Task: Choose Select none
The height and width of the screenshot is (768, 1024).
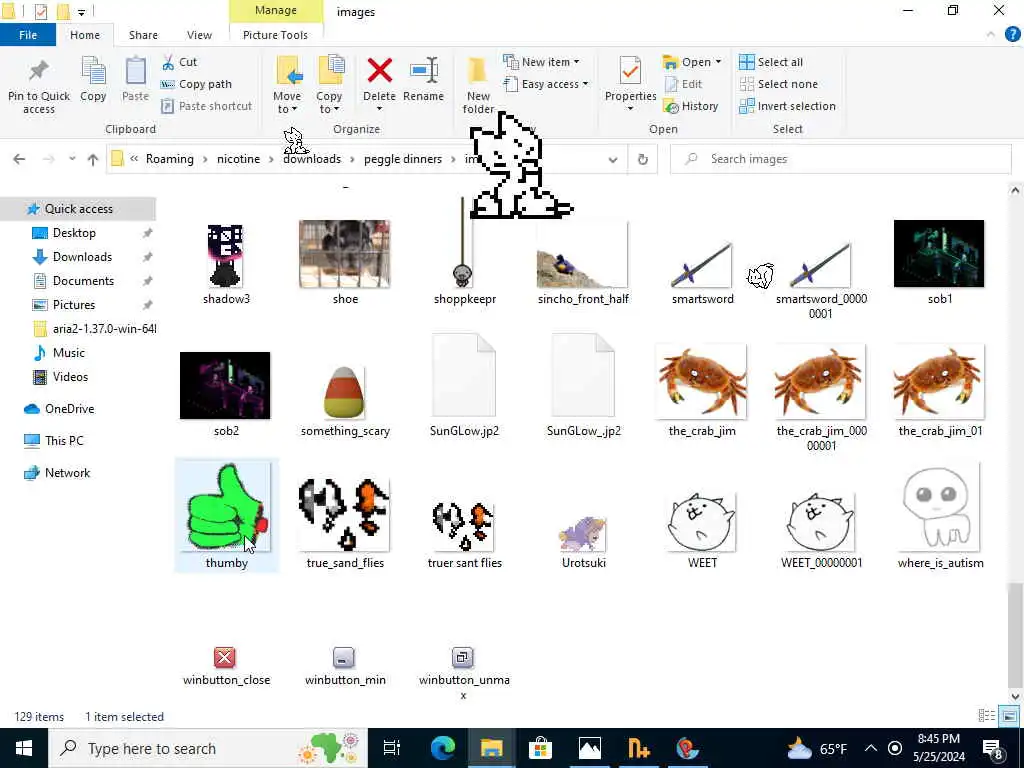Action: (x=778, y=84)
